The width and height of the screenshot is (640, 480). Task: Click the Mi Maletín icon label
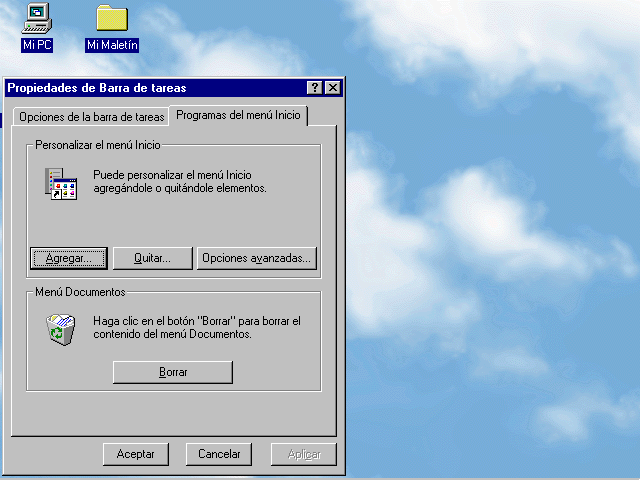pyautogui.click(x=112, y=45)
